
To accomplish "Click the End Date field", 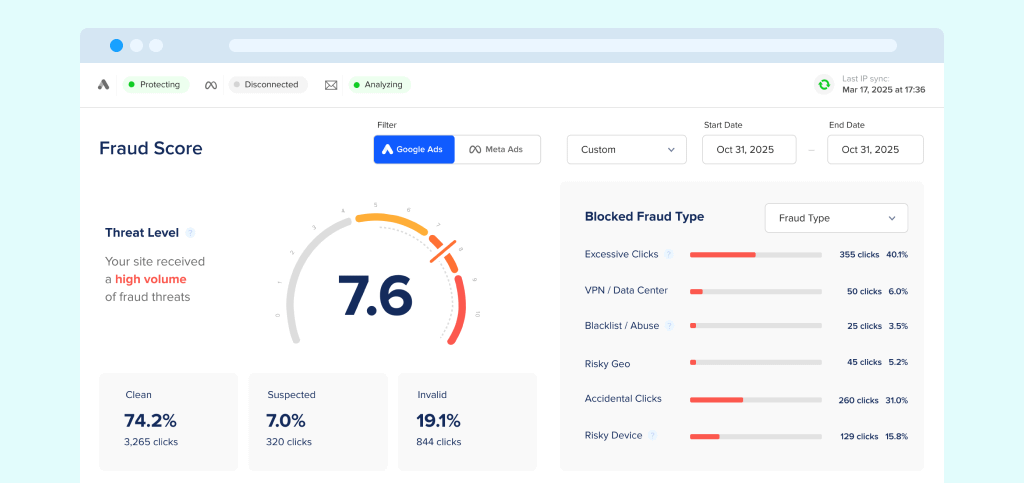I will [x=875, y=150].
